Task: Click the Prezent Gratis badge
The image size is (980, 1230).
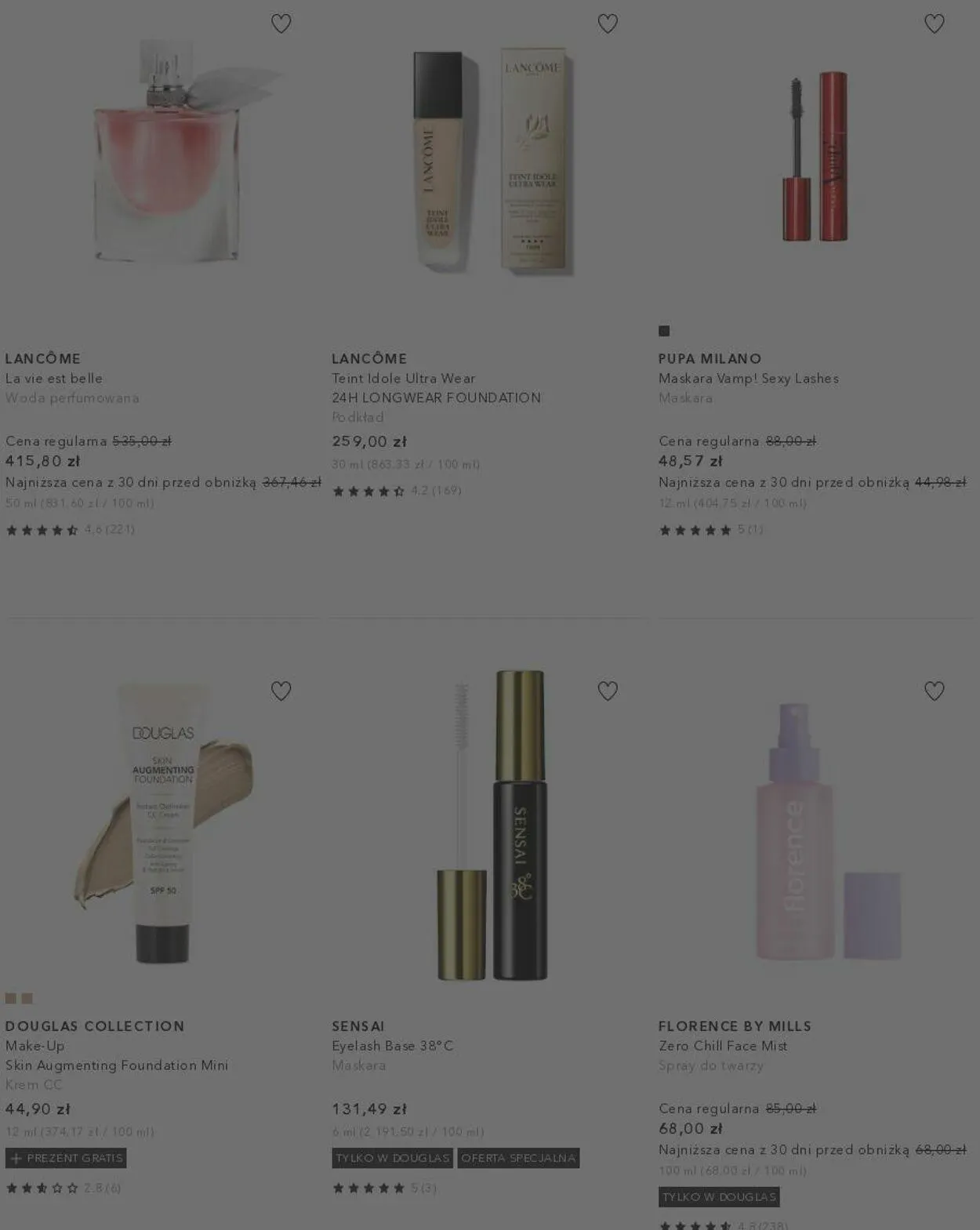Action: (x=66, y=1158)
